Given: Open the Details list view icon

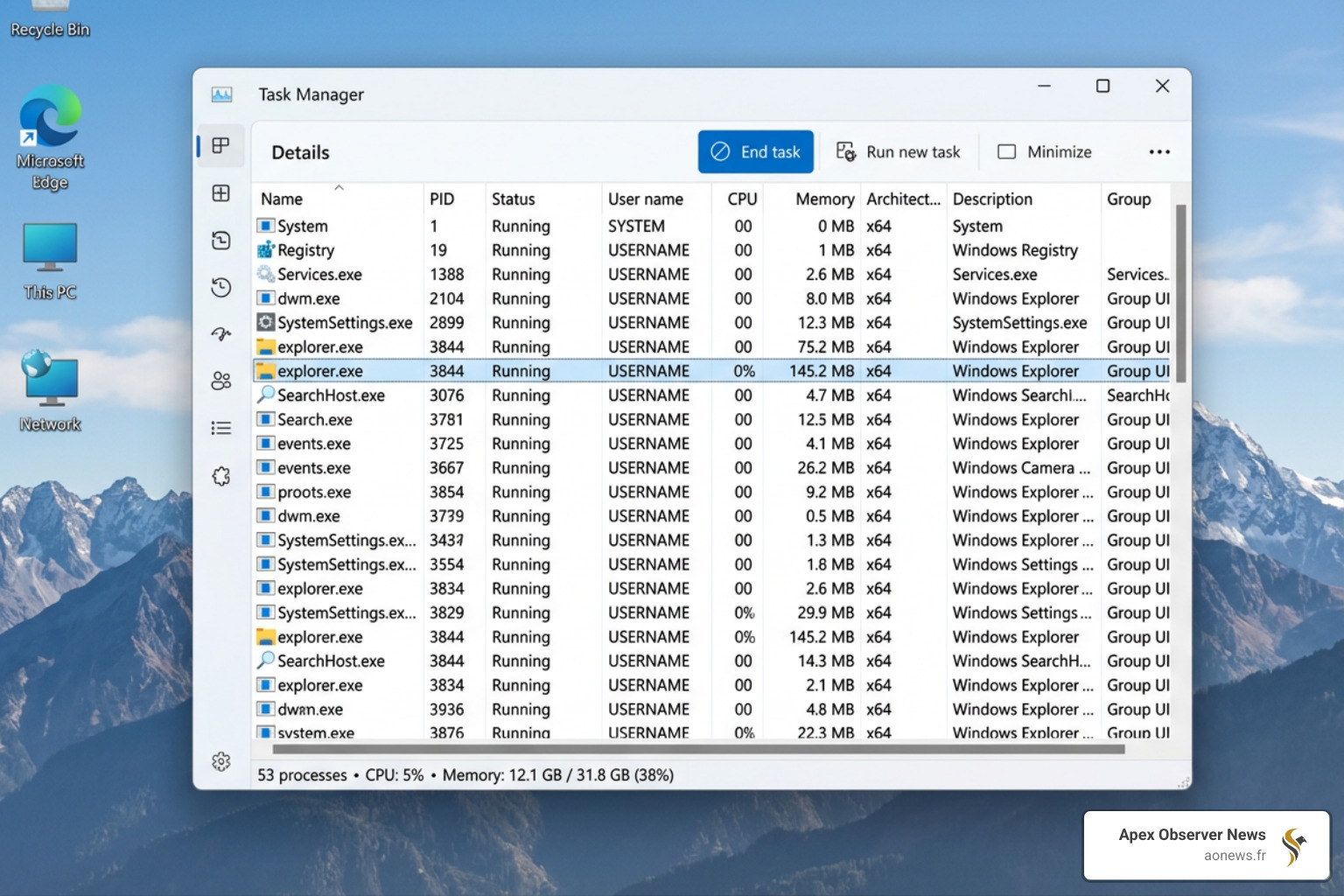Looking at the screenshot, I should click(x=220, y=427).
